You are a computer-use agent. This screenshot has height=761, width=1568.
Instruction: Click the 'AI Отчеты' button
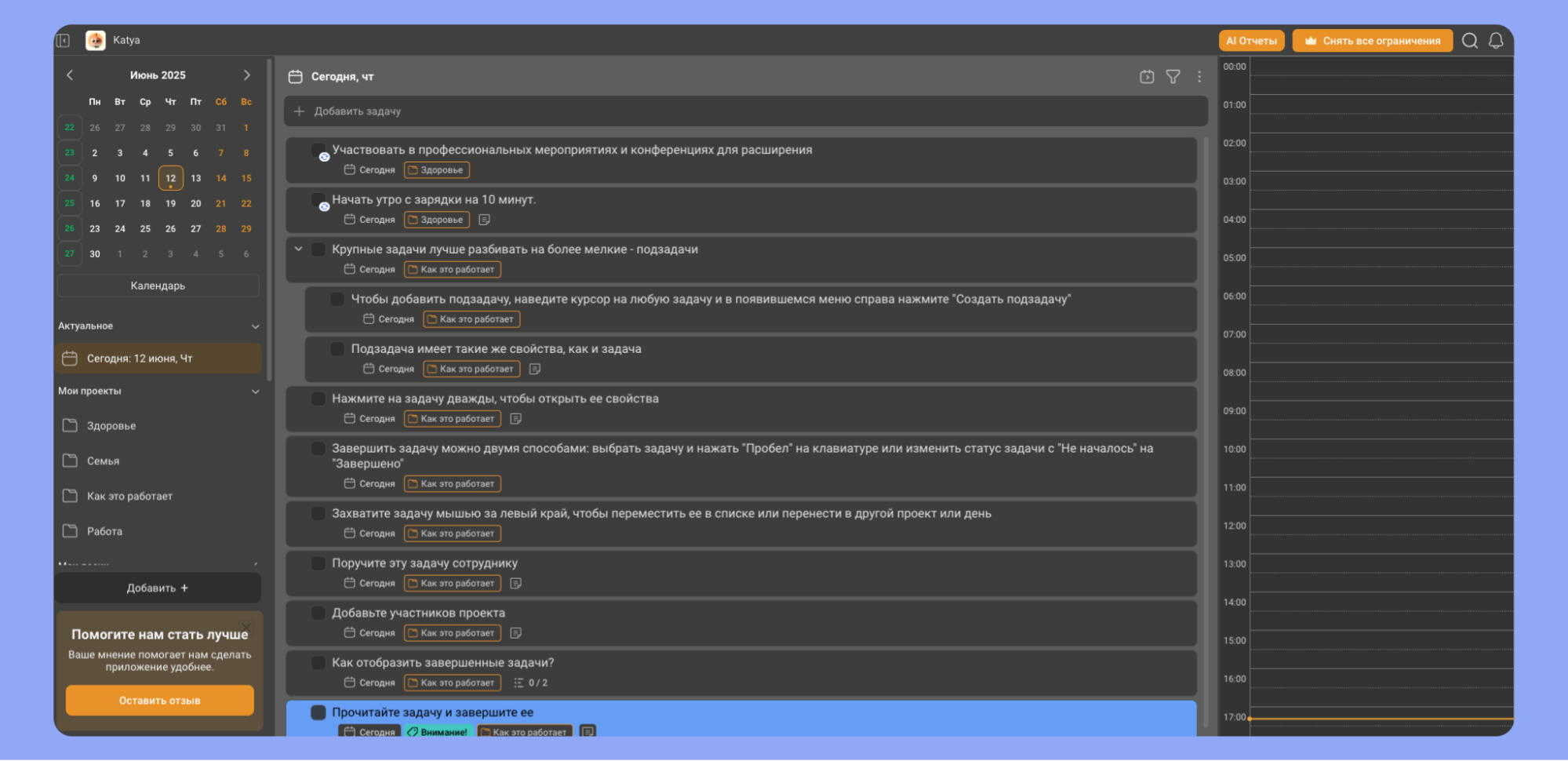click(x=1251, y=41)
